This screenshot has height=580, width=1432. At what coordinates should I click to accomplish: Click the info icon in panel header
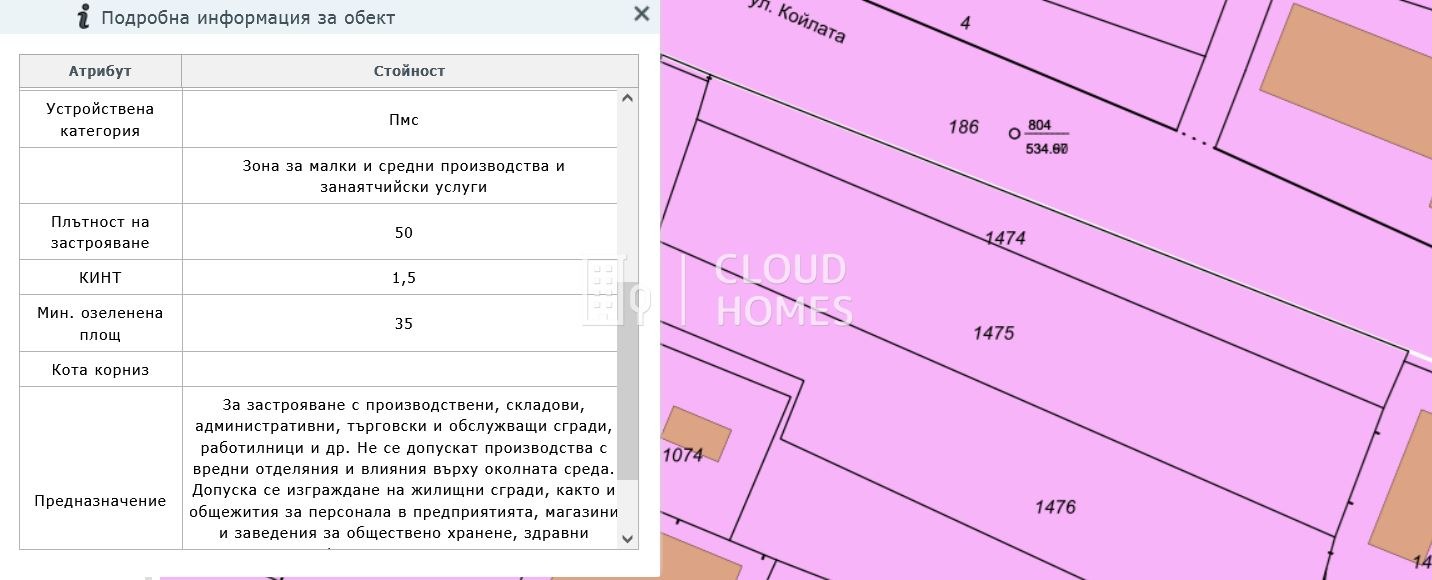click(84, 16)
